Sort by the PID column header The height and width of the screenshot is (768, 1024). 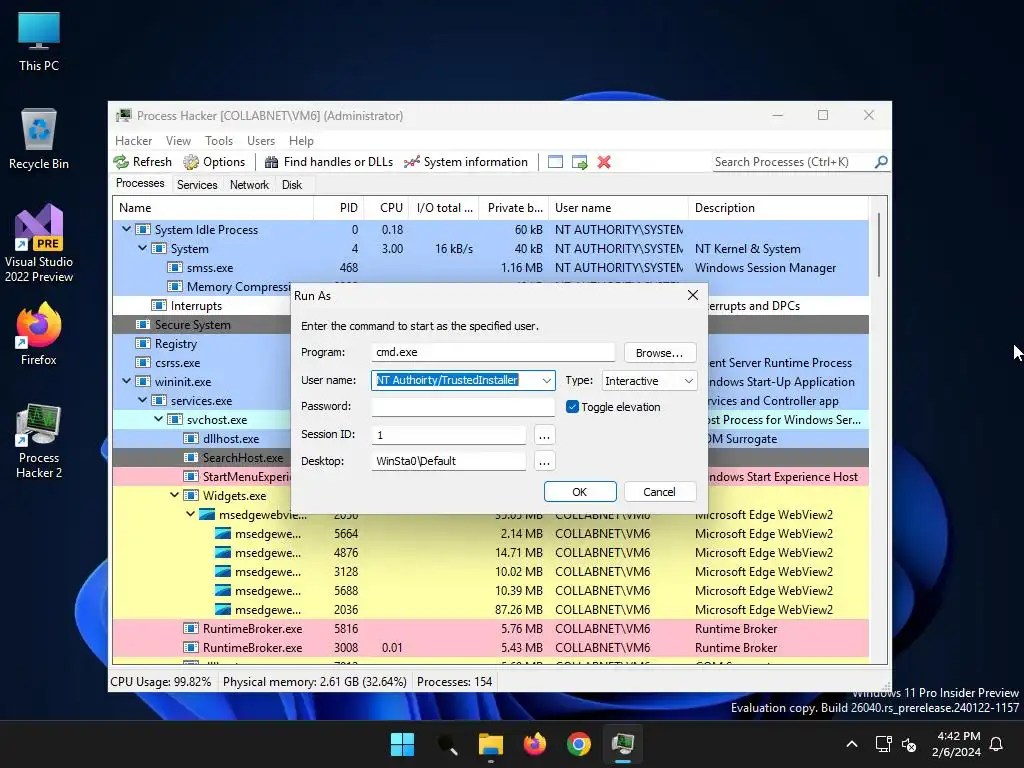point(339,208)
